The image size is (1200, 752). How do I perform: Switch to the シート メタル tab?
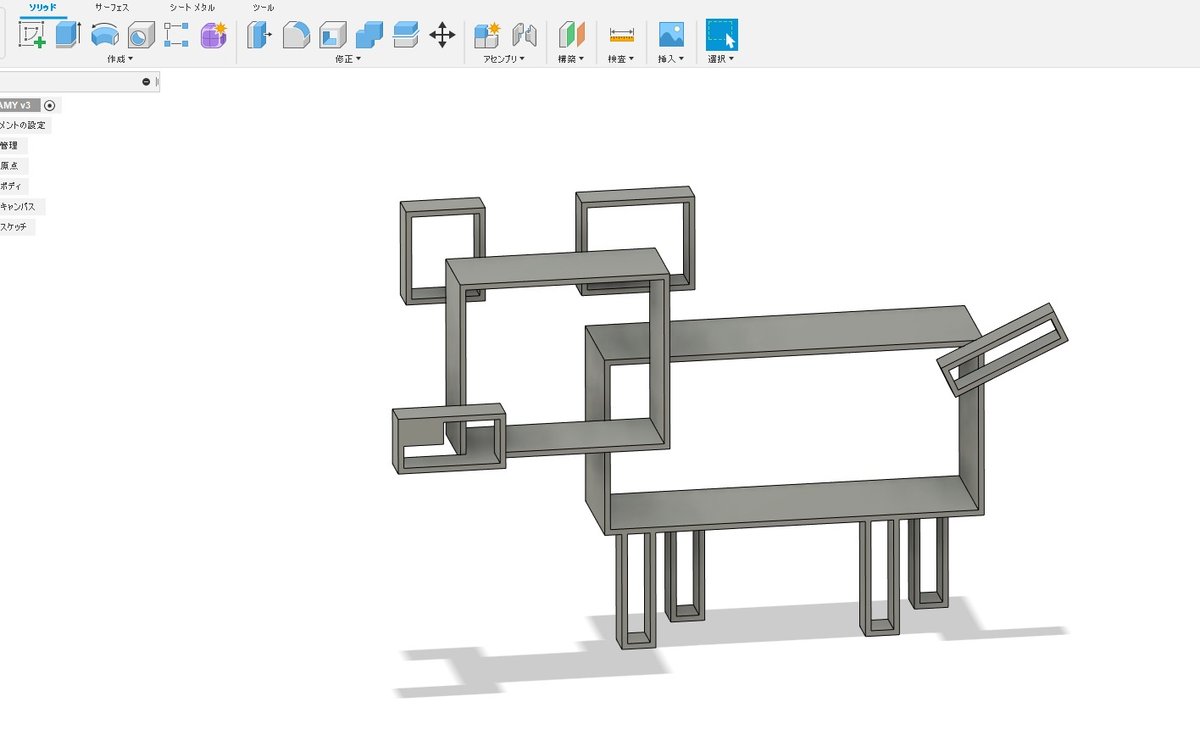pos(192,7)
